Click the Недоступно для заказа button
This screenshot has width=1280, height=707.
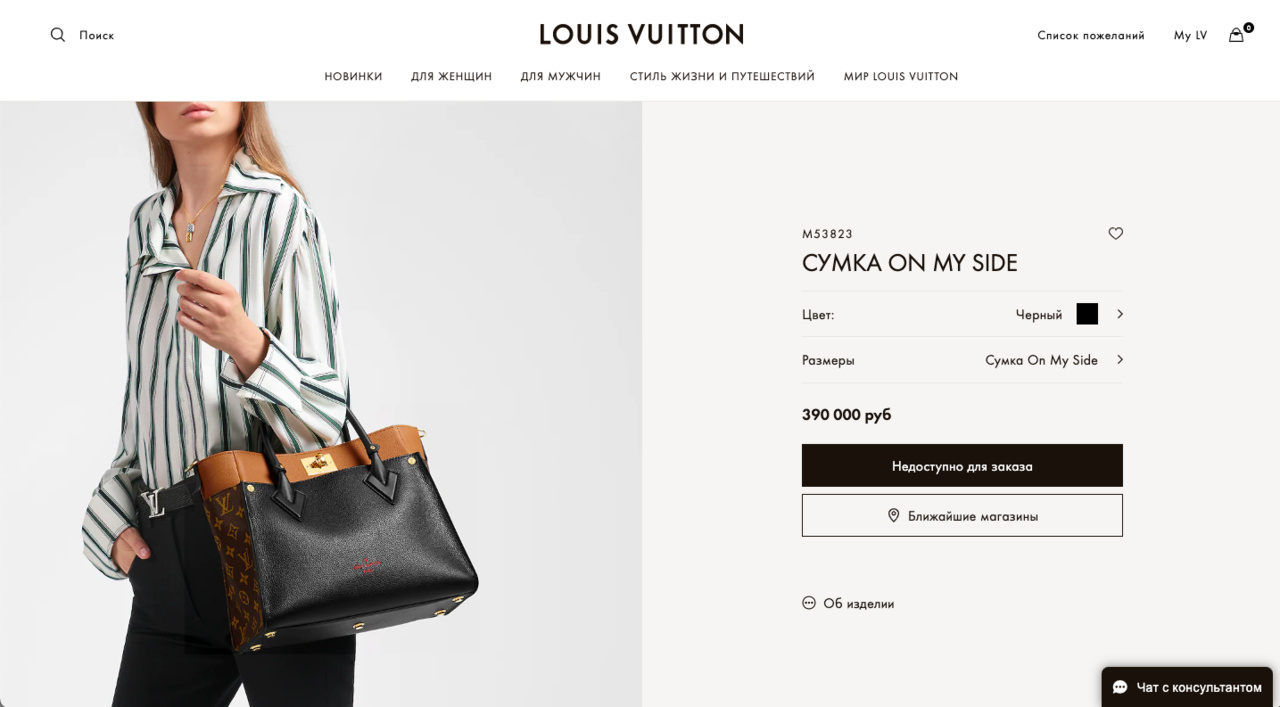click(x=962, y=466)
